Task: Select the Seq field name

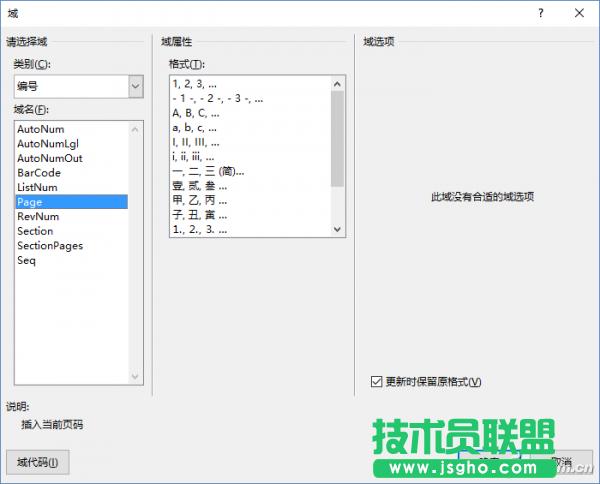Action: (26, 260)
